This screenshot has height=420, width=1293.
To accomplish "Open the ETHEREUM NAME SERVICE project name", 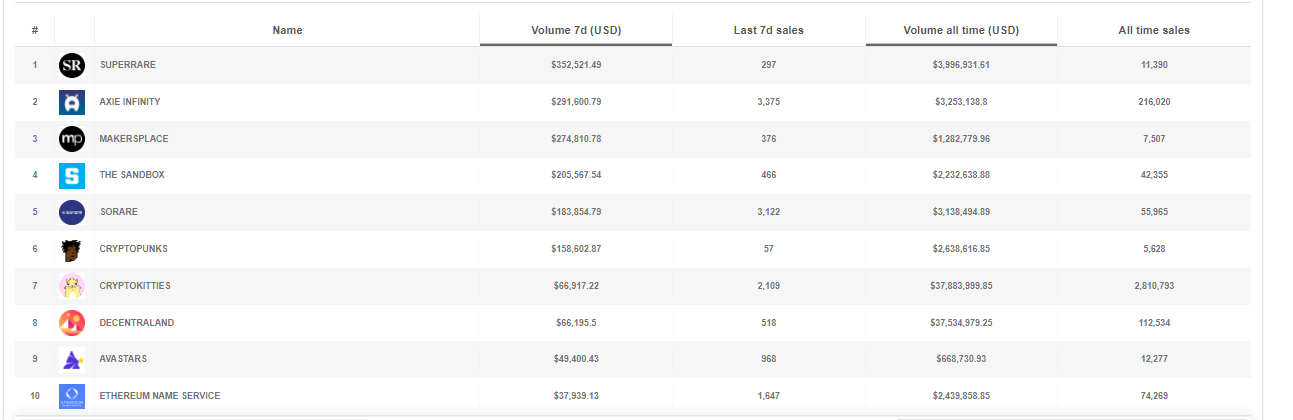I will pos(160,396).
